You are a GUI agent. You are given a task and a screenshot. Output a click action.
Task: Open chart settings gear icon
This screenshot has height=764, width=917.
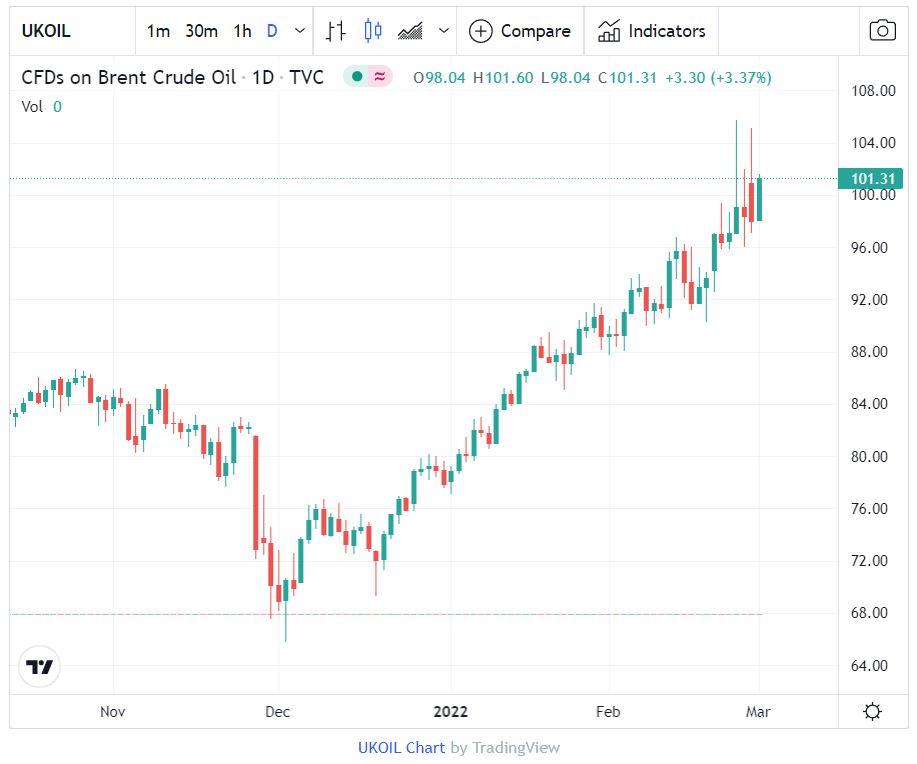click(x=872, y=712)
